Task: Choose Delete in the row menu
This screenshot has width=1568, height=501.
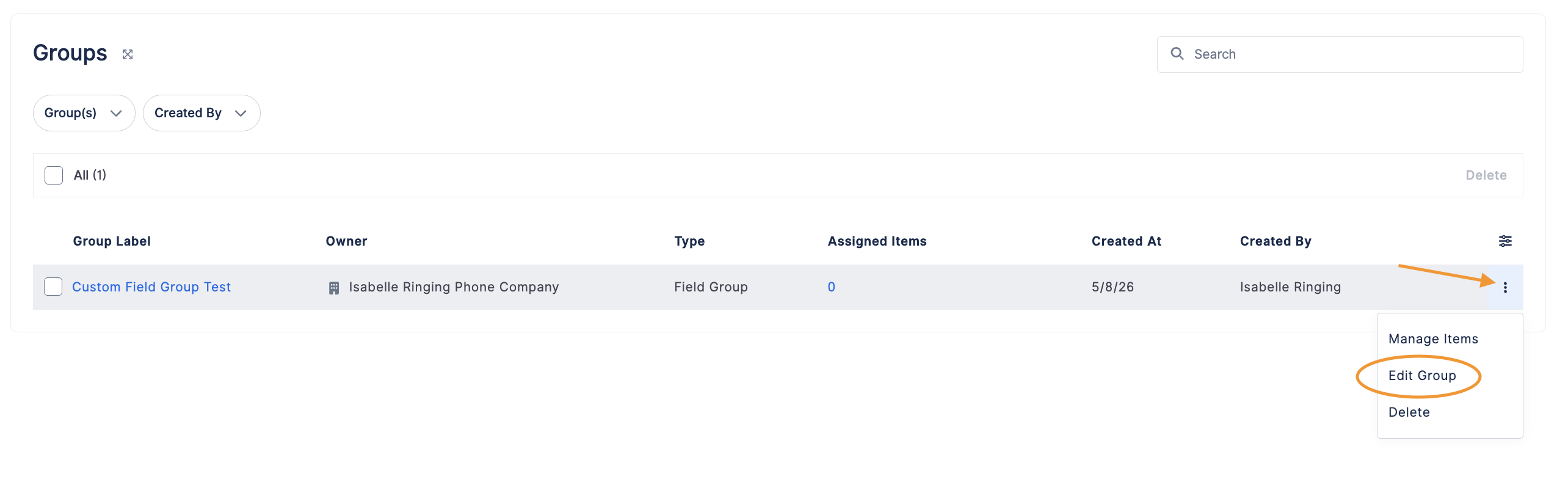Action: tap(1409, 412)
